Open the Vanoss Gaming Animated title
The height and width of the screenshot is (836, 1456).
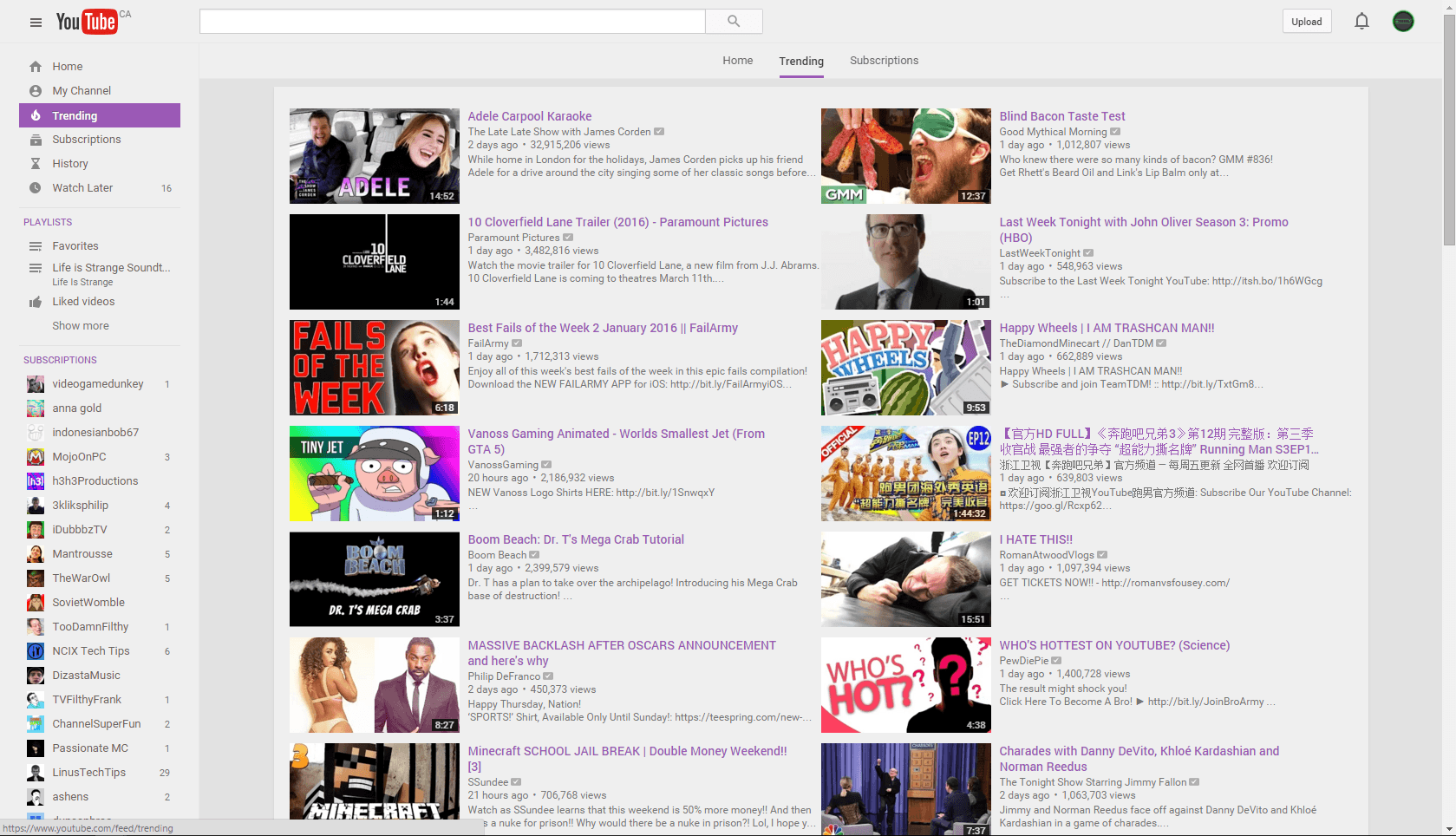click(x=617, y=441)
